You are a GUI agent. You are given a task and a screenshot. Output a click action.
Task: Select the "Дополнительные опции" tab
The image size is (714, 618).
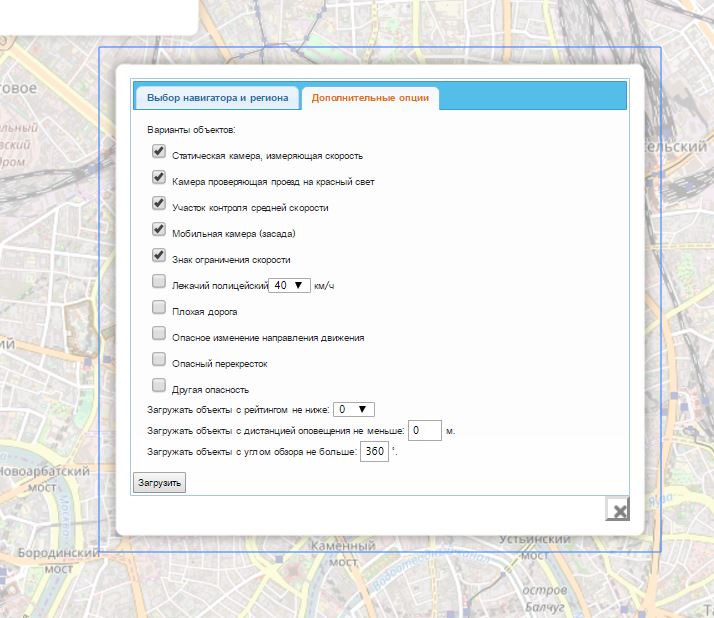(x=370, y=98)
